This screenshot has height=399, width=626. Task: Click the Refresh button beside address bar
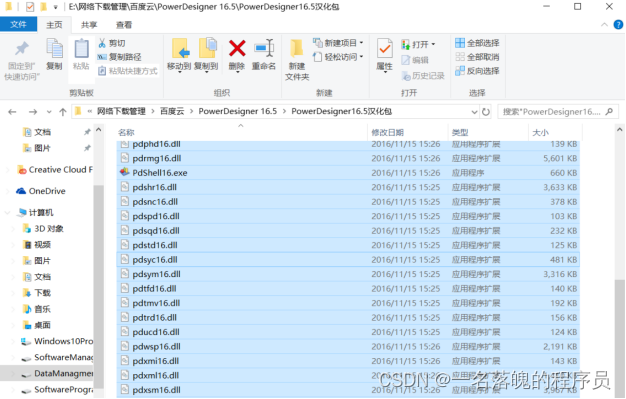486,112
